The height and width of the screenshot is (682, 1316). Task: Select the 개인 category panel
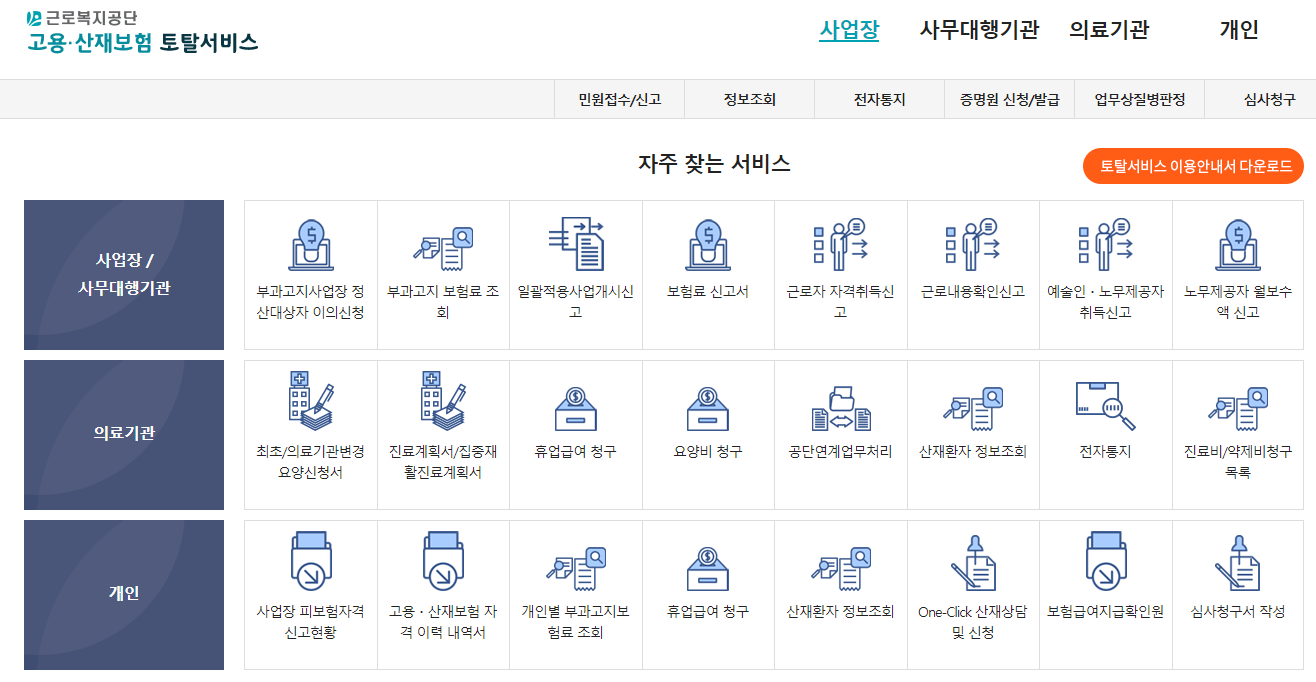pos(124,595)
